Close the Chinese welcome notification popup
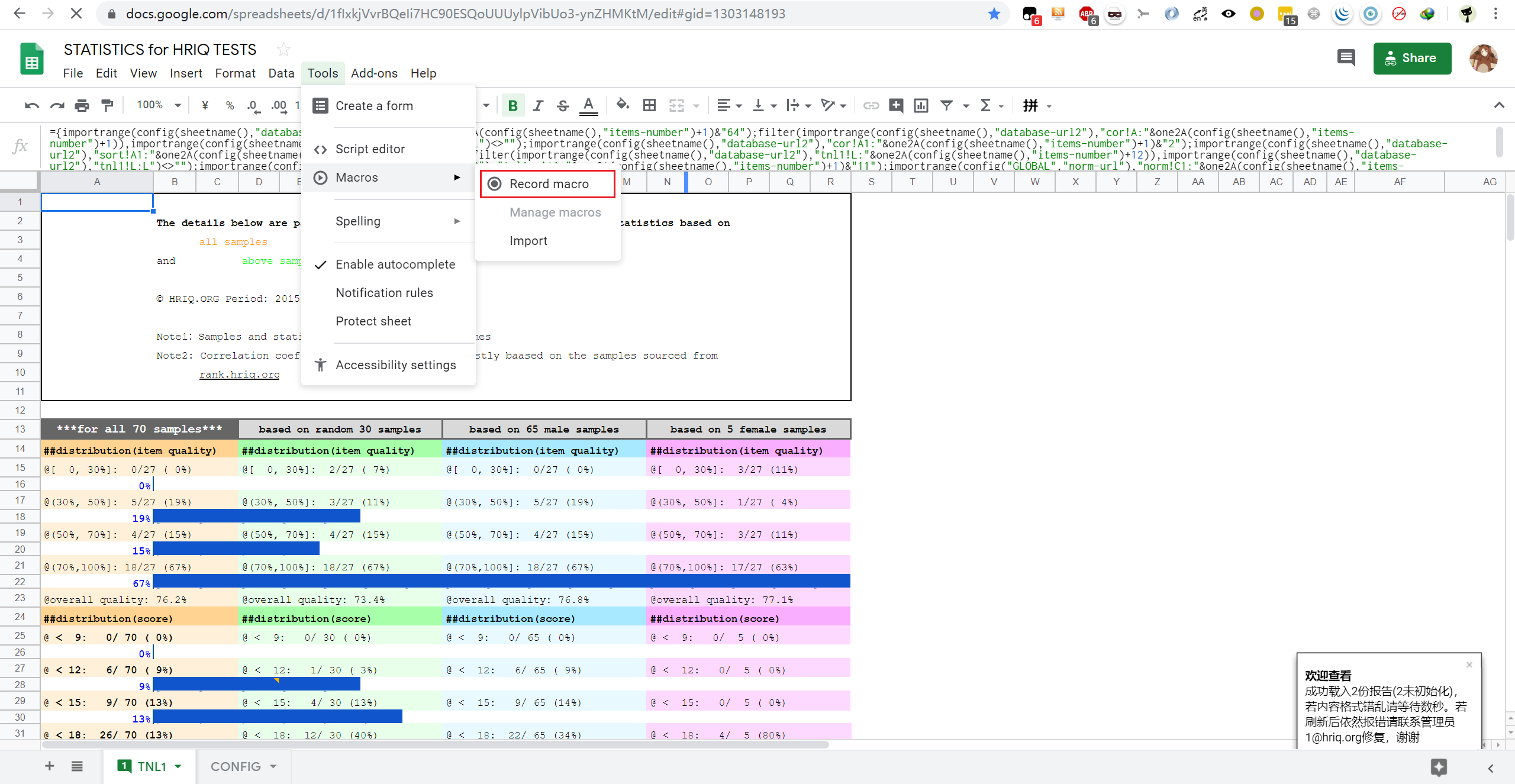The height and width of the screenshot is (784, 1515). point(1469,664)
